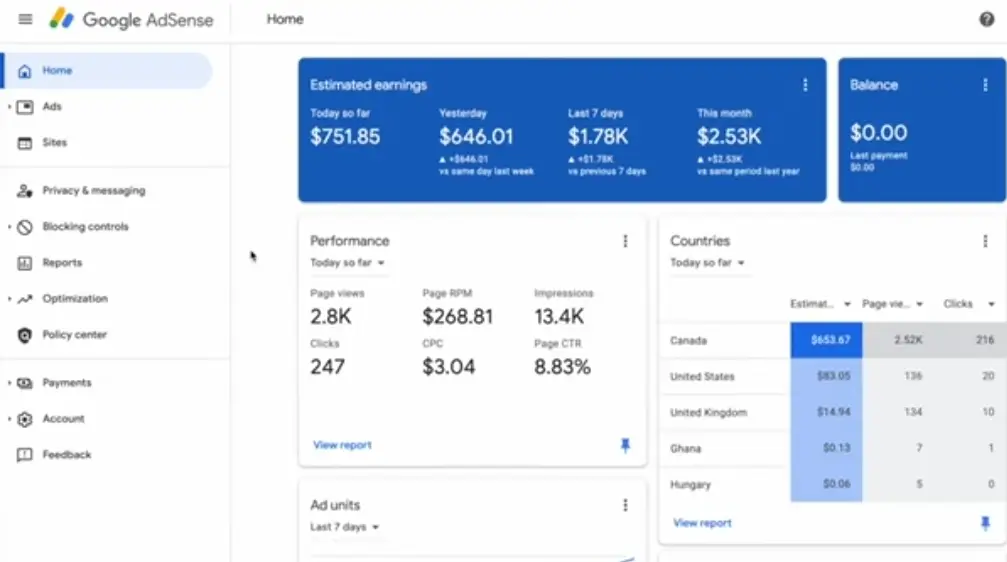Image resolution: width=1007 pixels, height=562 pixels.
Task: Click yesterday's earnings value $646.01
Action: (476, 136)
